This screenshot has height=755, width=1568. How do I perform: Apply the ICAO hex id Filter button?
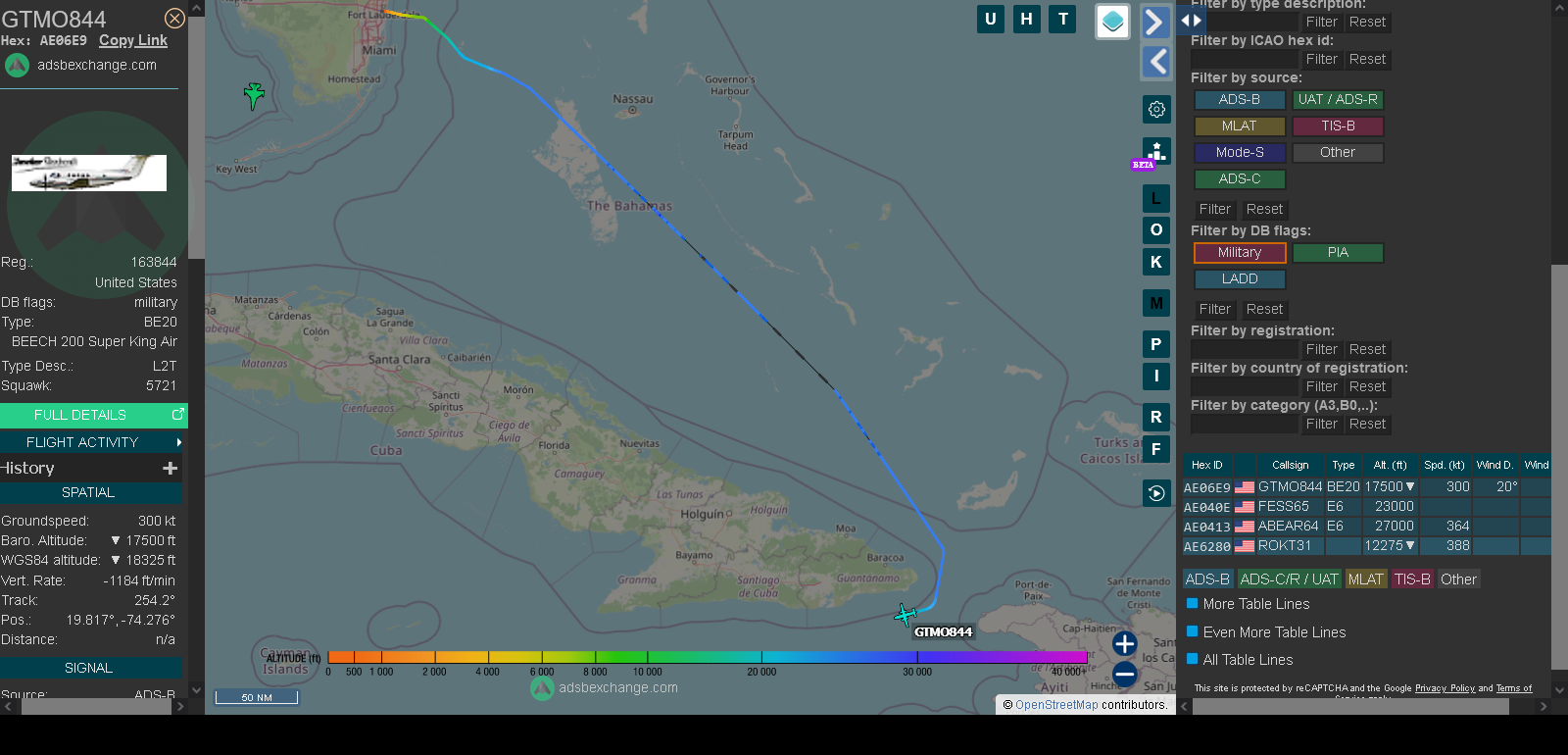pyautogui.click(x=1321, y=60)
